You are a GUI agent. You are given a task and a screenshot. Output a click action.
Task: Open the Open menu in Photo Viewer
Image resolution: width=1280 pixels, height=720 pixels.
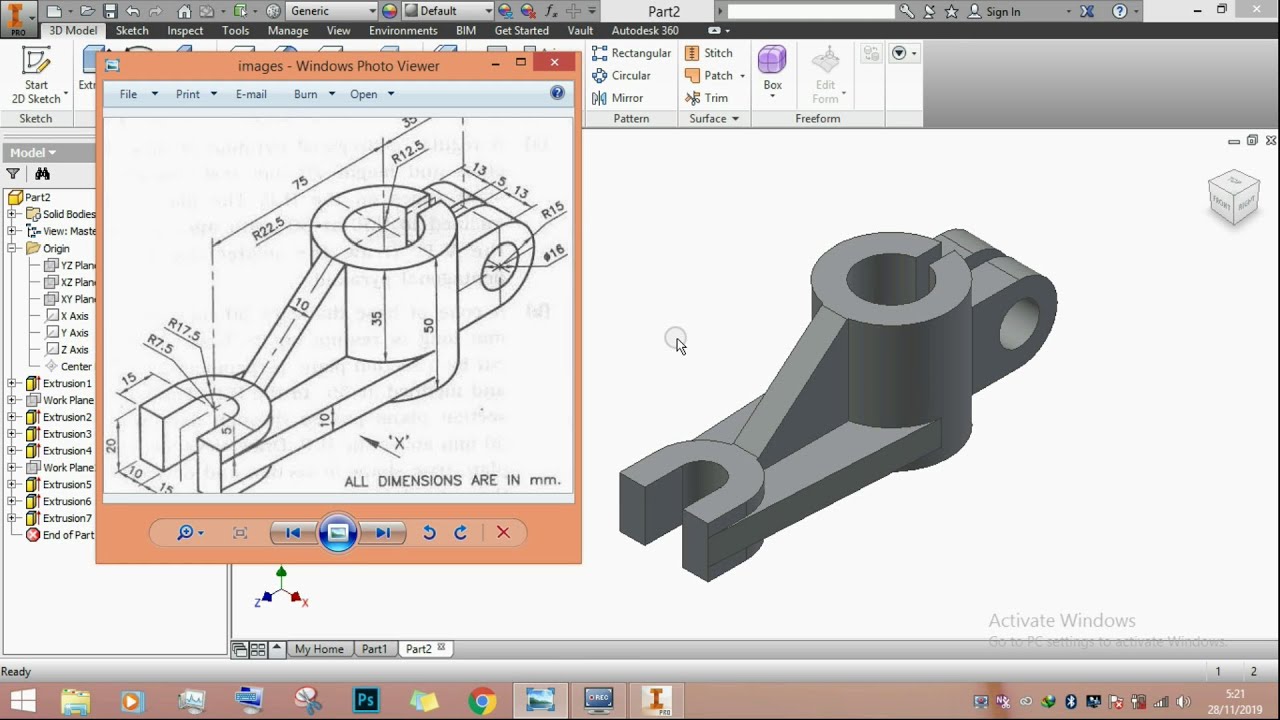click(x=372, y=94)
